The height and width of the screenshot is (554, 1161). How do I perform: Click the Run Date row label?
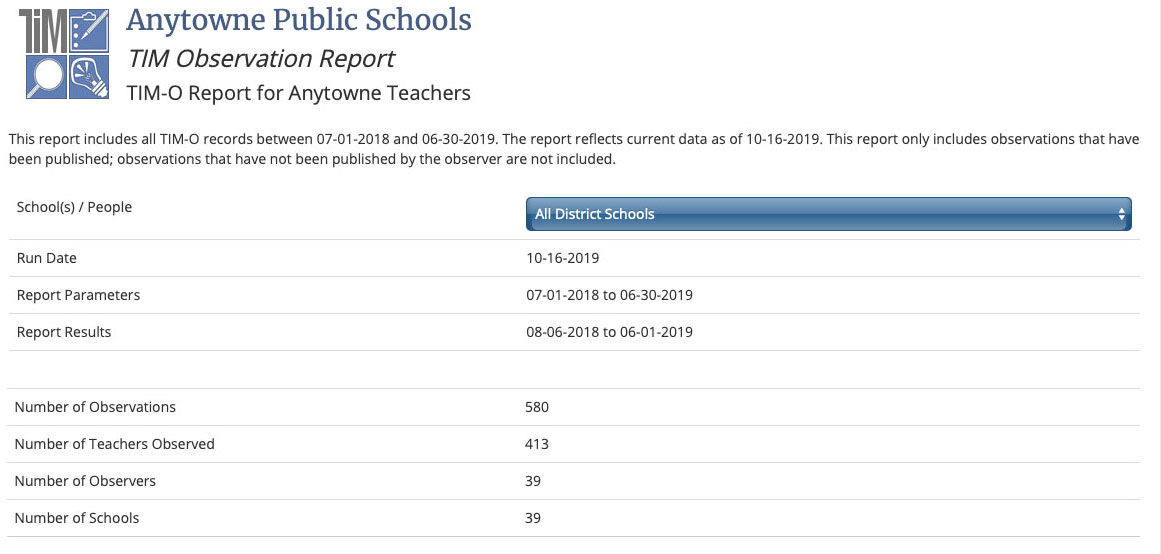tap(47, 258)
